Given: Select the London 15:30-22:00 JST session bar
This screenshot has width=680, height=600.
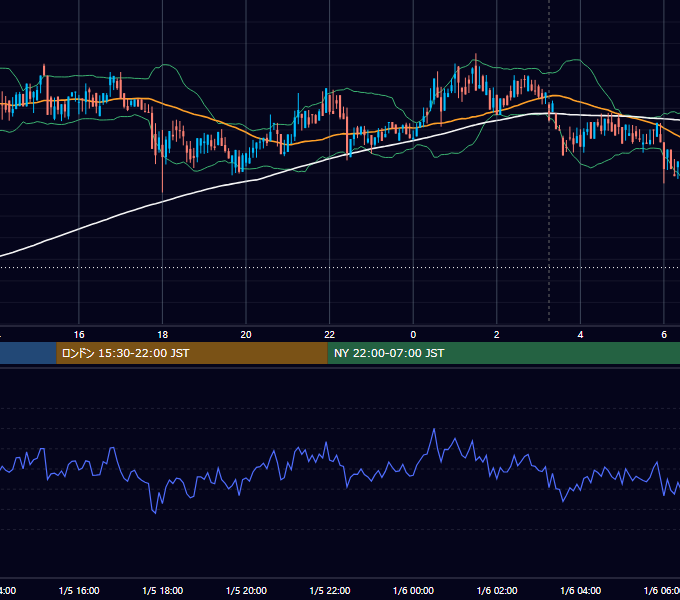Looking at the screenshot, I should tap(192, 353).
